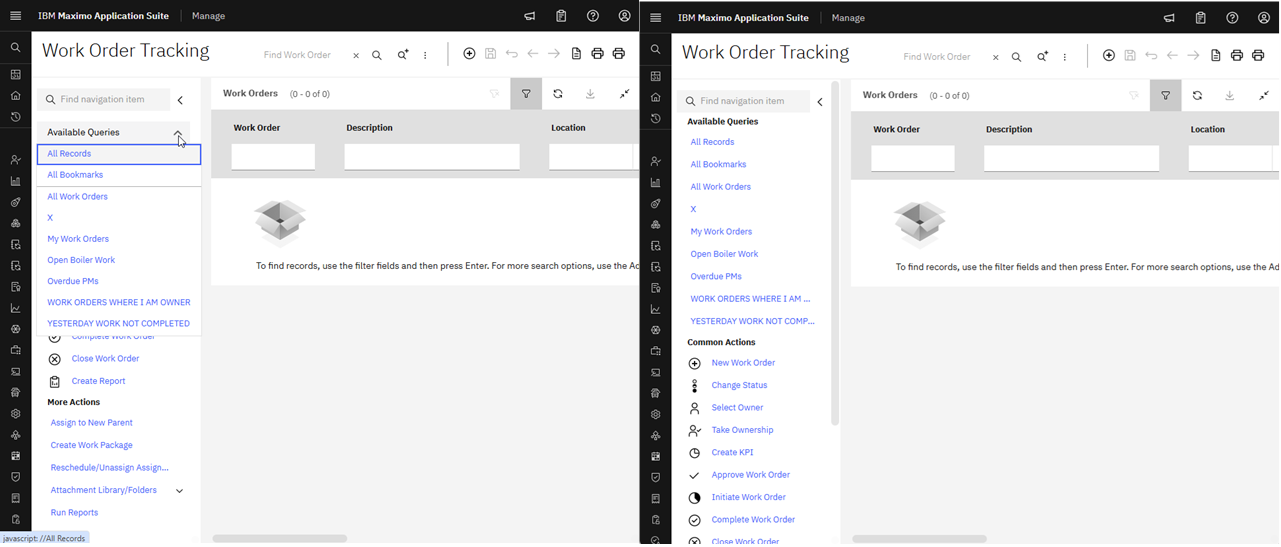The height and width of the screenshot is (547, 1281).
Task: Choose Overdue PMs in left dropdown
Action: click(119, 281)
